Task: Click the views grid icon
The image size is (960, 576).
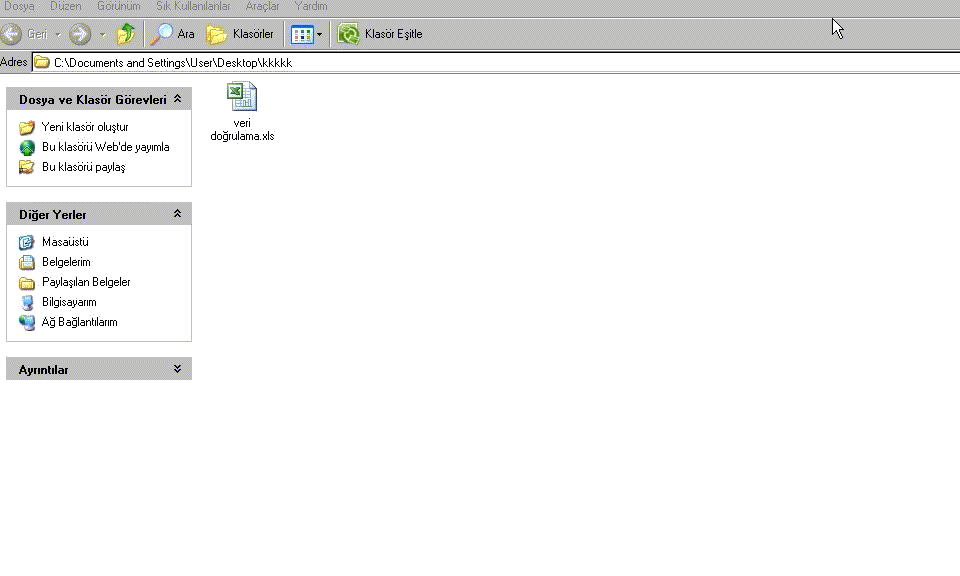Action: pyautogui.click(x=302, y=34)
